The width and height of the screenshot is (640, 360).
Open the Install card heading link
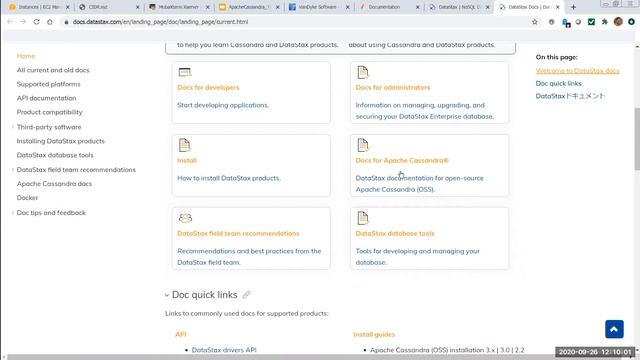187,160
